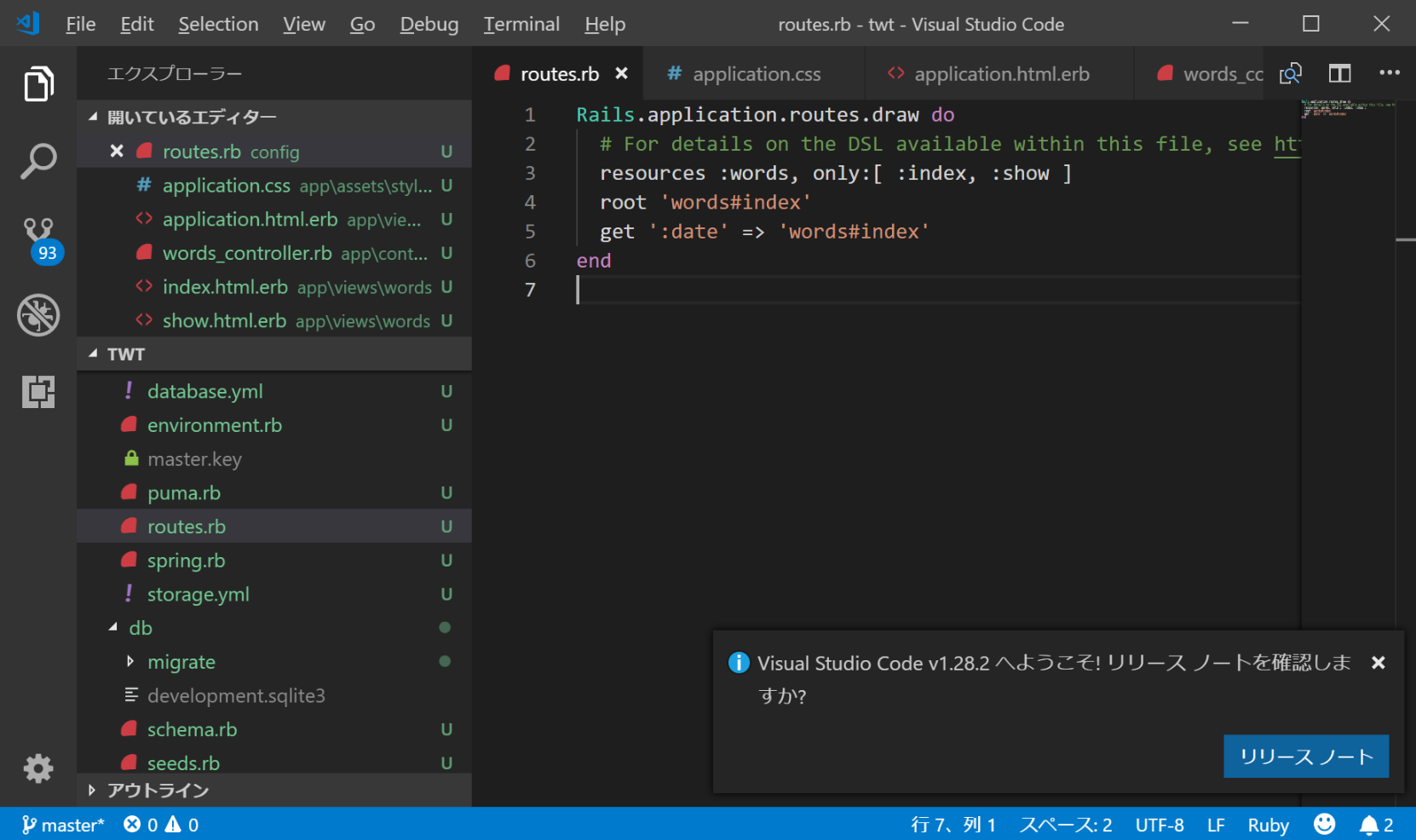Click the Split Editor icon
Viewport: 1416px width, 840px height.
tap(1339, 74)
